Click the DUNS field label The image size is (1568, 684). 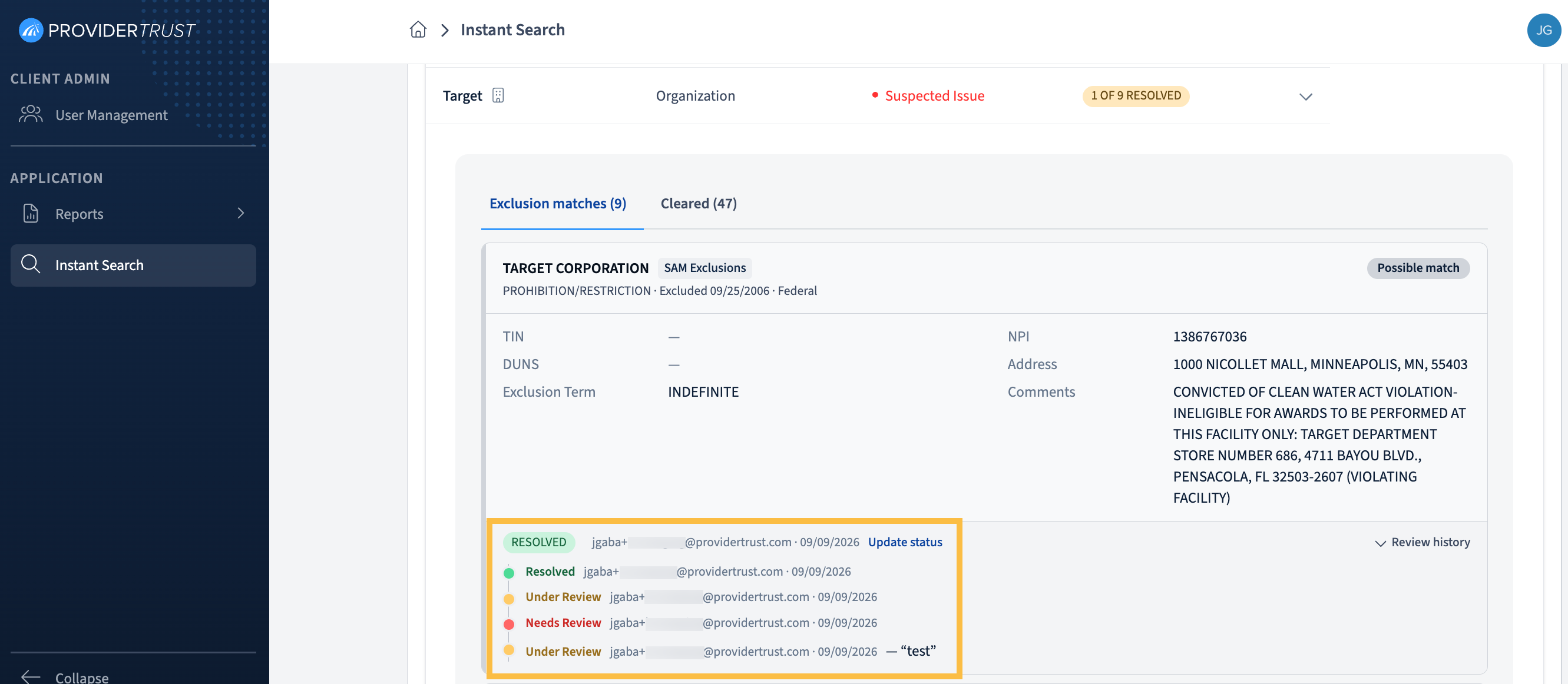521,364
